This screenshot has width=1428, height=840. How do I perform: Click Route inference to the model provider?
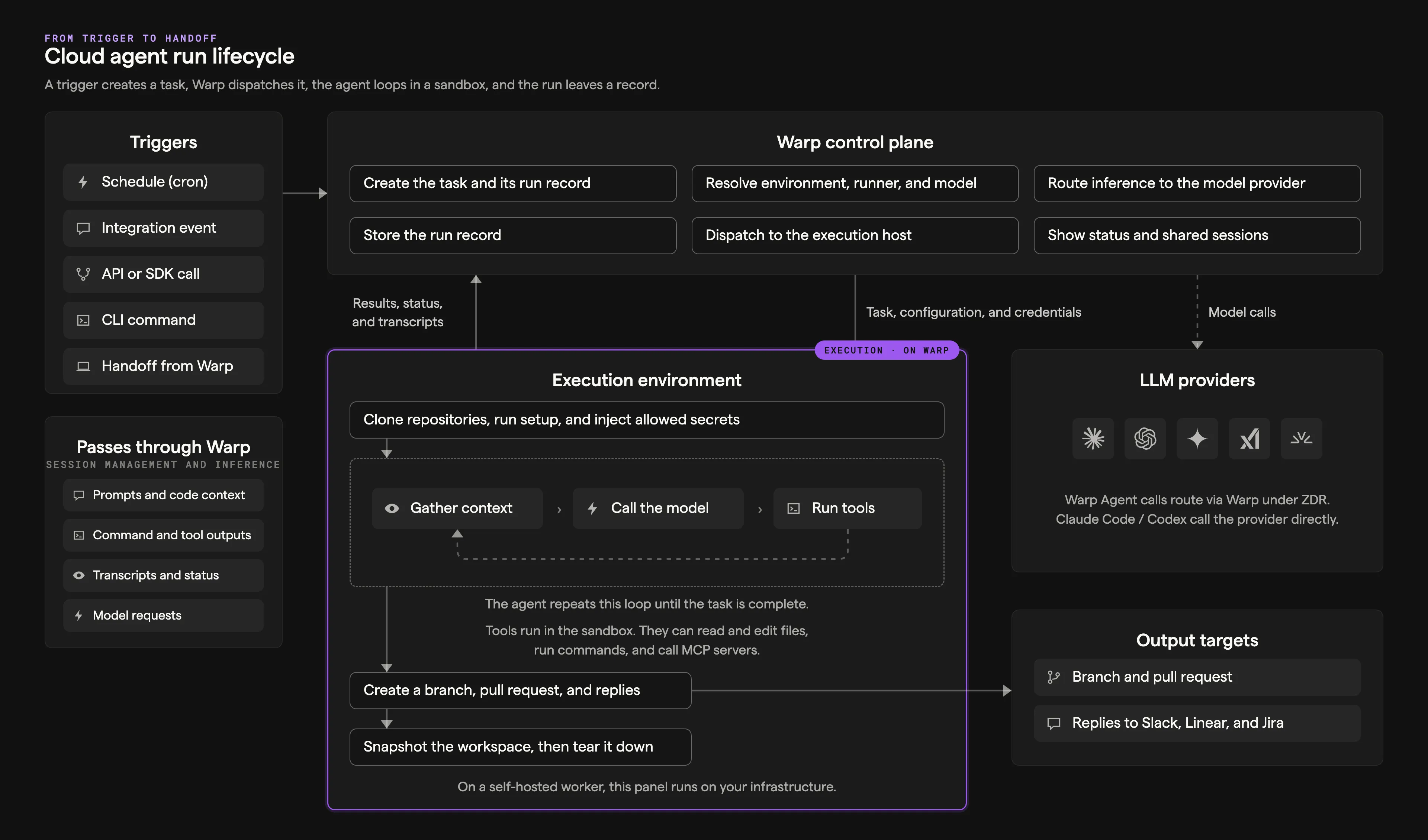1197,184
